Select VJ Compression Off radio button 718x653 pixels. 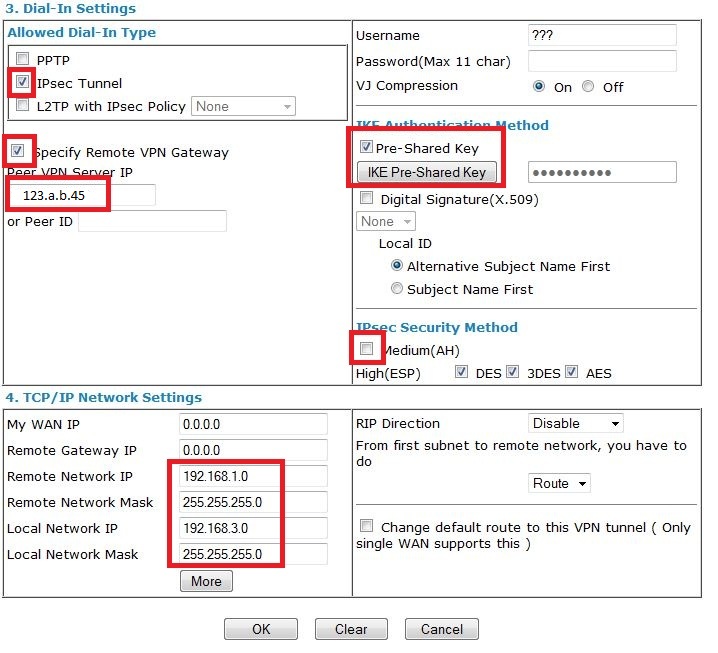click(x=588, y=87)
